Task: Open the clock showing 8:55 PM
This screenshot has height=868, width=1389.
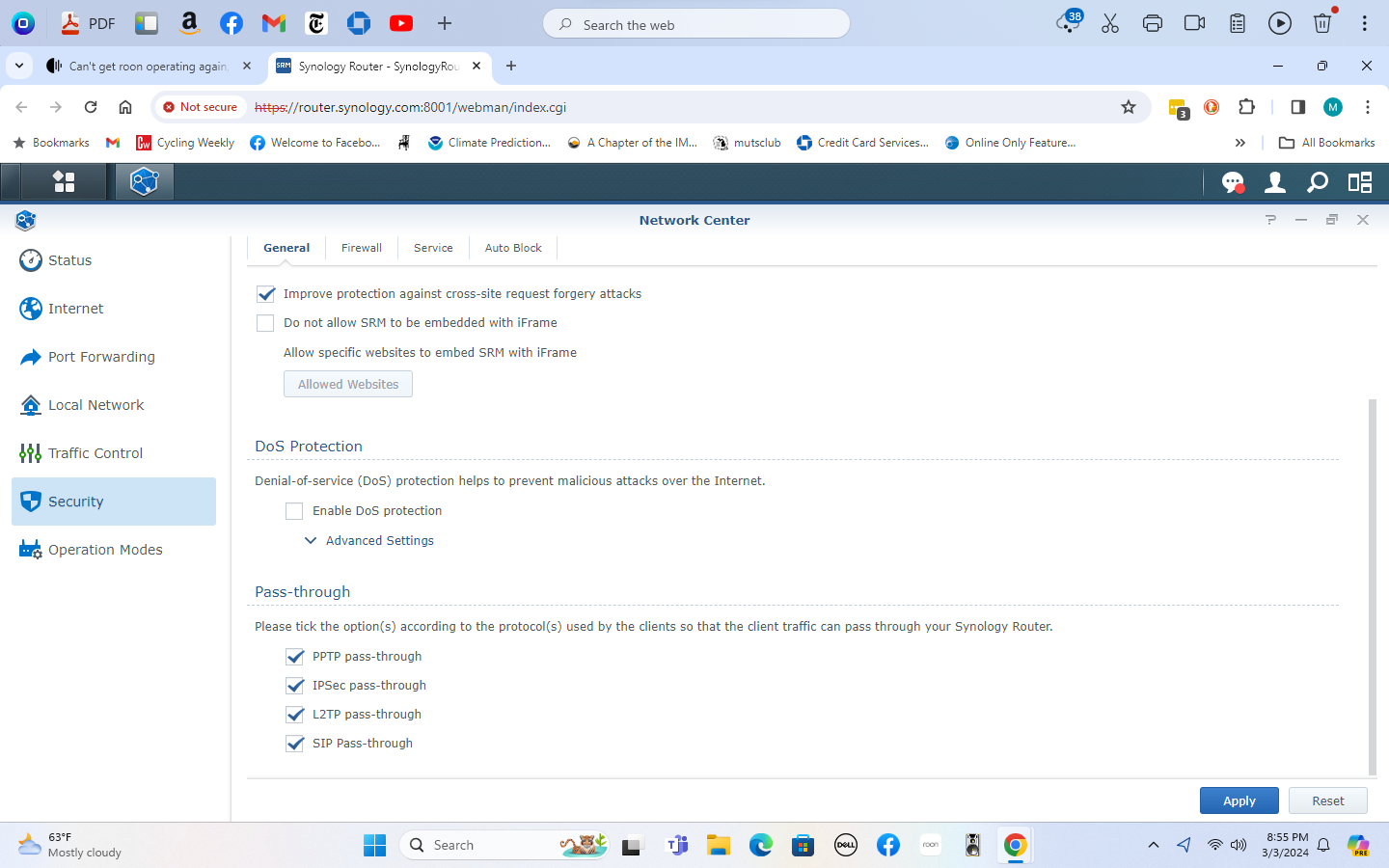Action: click(1287, 845)
